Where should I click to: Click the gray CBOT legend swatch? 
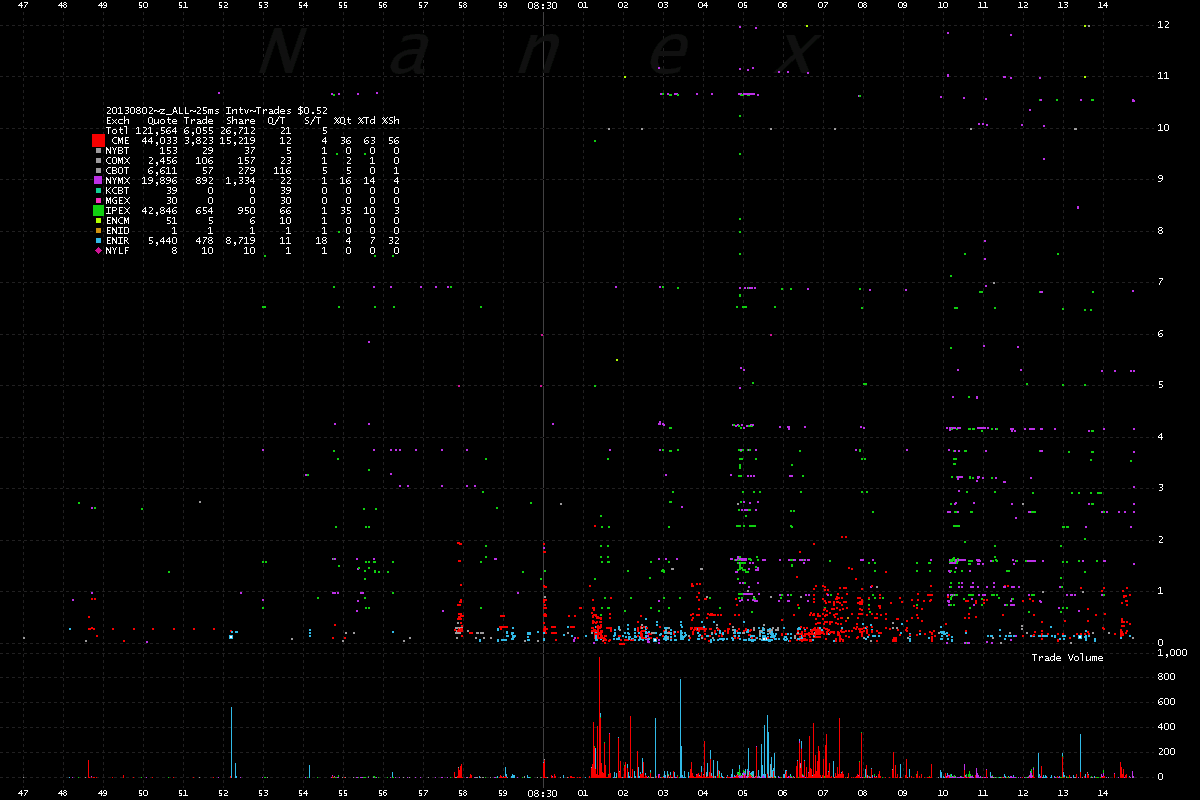(x=99, y=171)
